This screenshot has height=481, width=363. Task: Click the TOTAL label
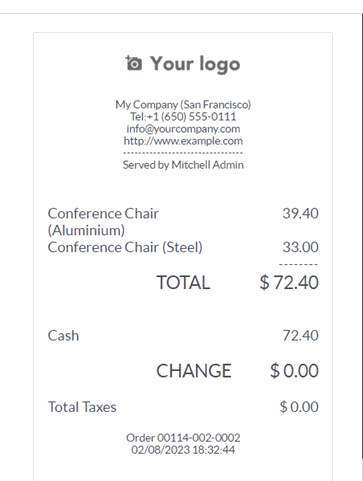183,283
